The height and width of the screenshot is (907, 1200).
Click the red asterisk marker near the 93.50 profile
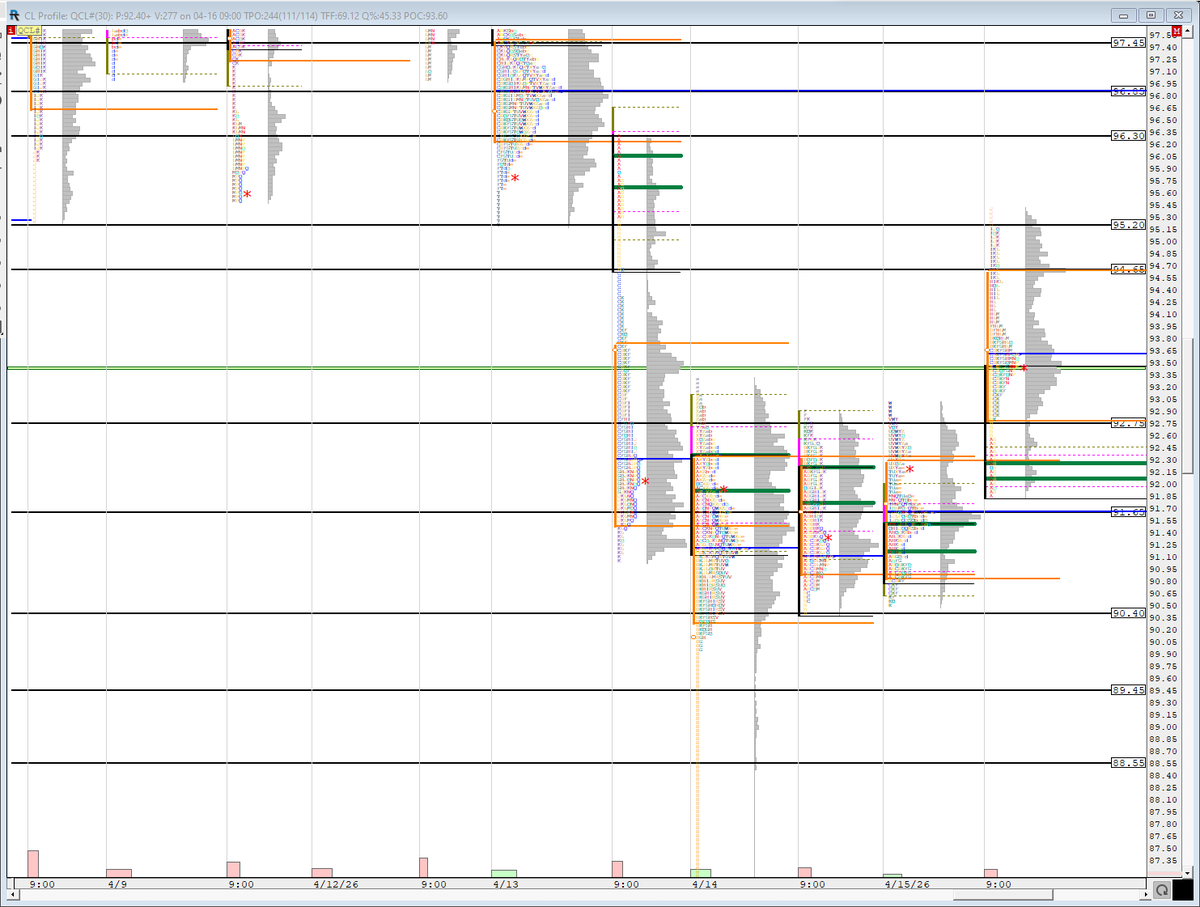tap(1024, 368)
